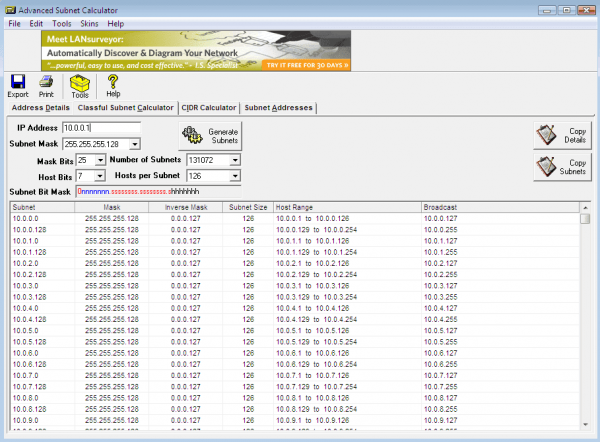600x442 pixels.
Task: Click the Export floppy disk icon
Action: [17, 83]
